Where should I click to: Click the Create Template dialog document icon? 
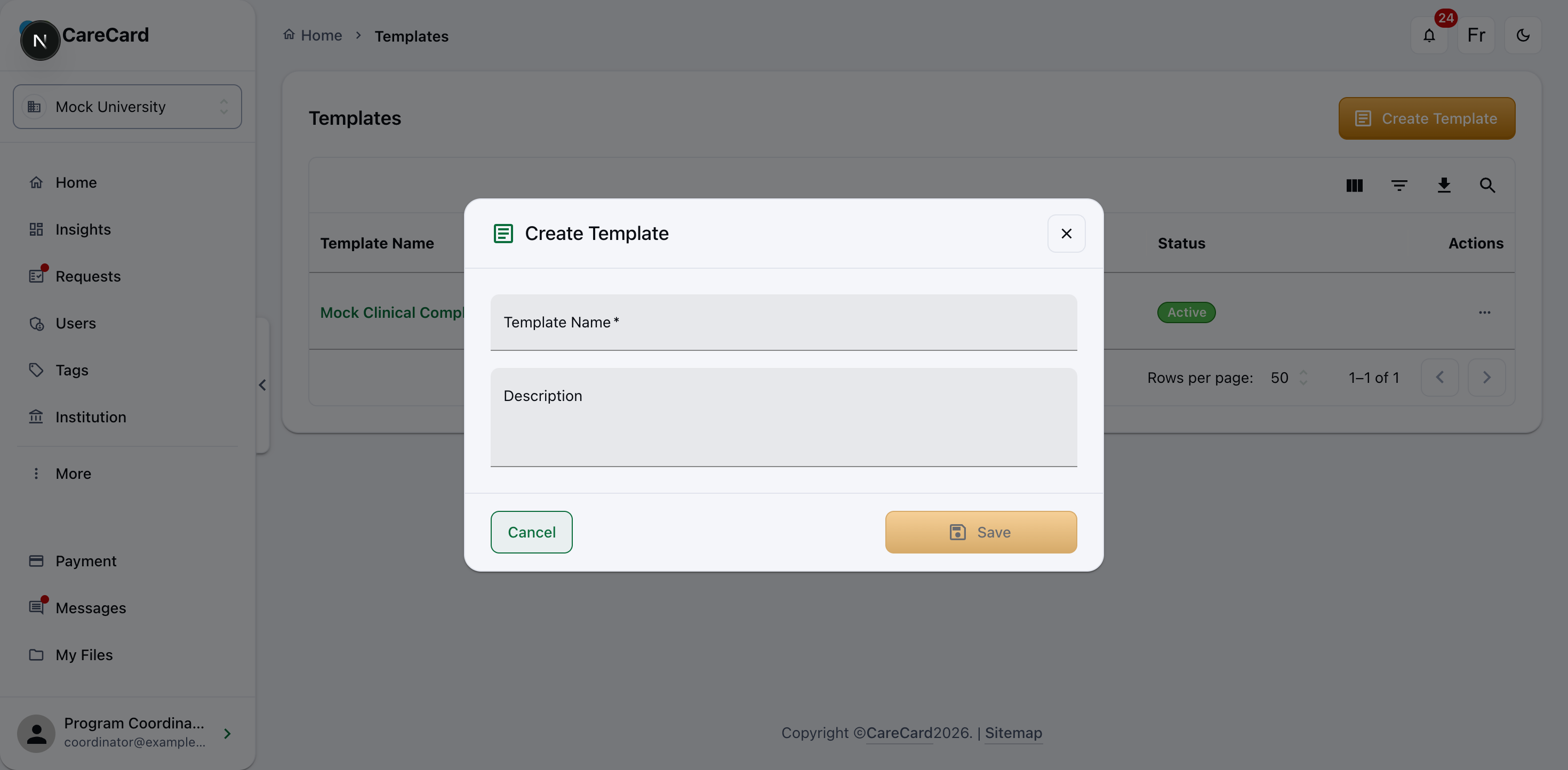pyautogui.click(x=503, y=234)
